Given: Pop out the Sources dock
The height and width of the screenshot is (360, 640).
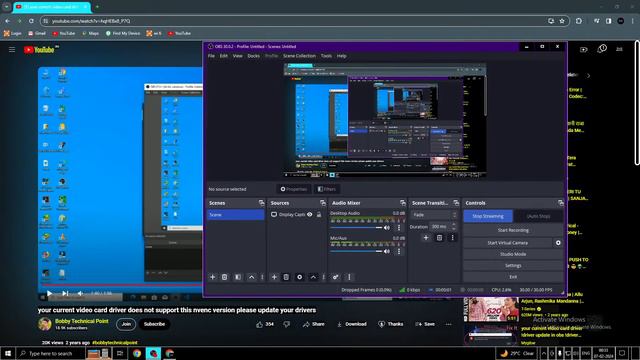Looking at the screenshot, I should [x=323, y=203].
